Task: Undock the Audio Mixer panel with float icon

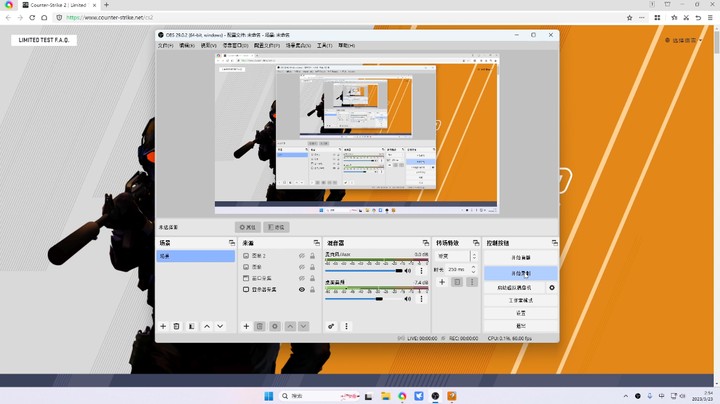Action: [x=426, y=243]
